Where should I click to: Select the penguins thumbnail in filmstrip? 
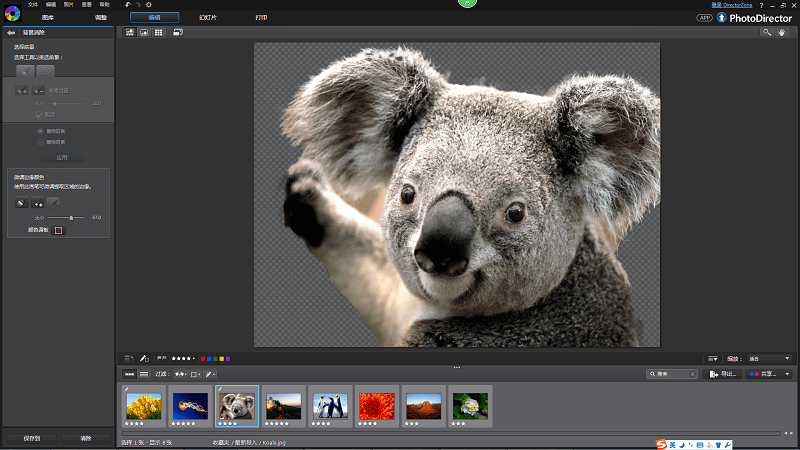(328, 404)
